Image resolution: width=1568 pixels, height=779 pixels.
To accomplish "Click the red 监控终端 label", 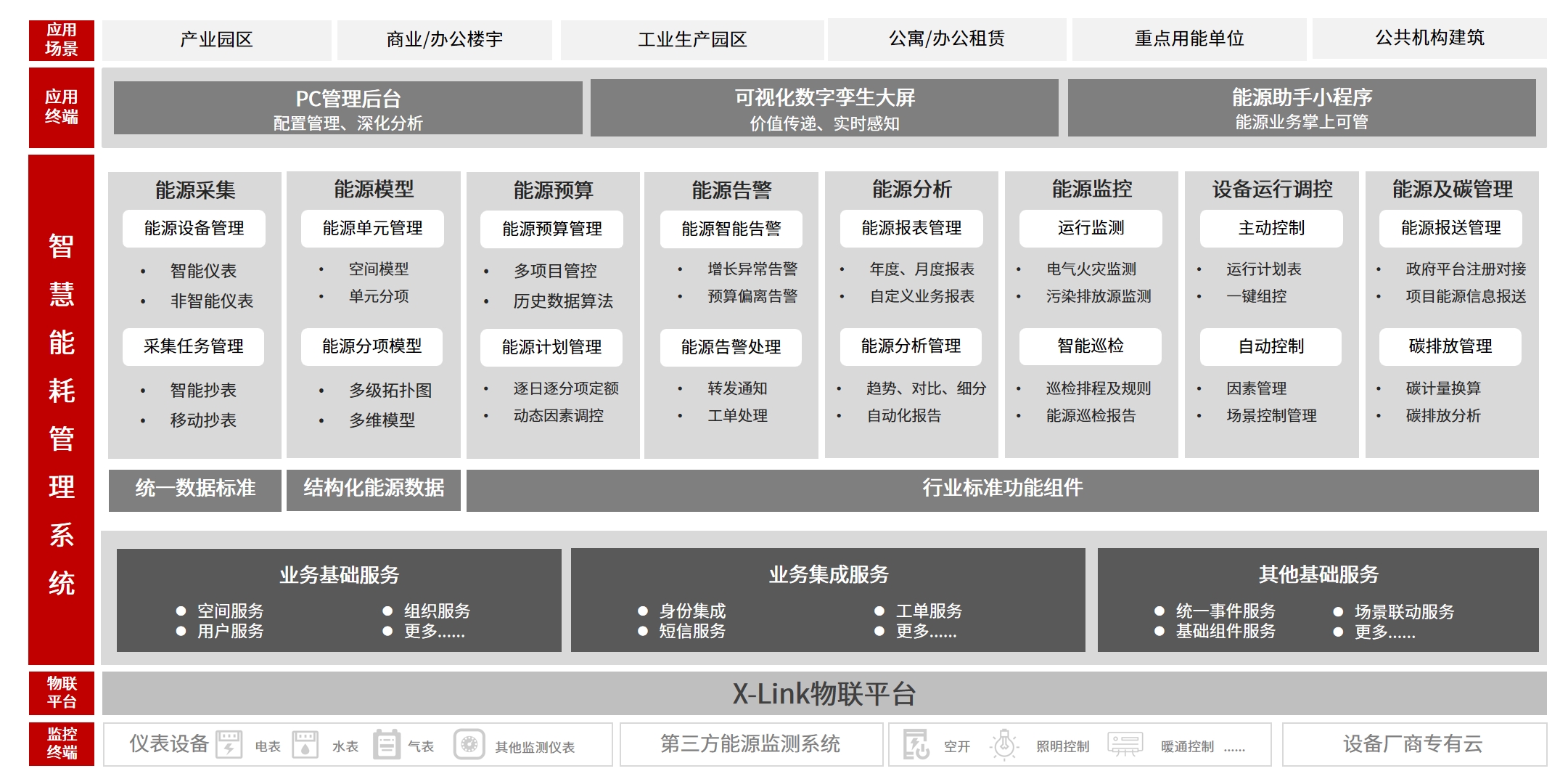I will coord(62,744).
